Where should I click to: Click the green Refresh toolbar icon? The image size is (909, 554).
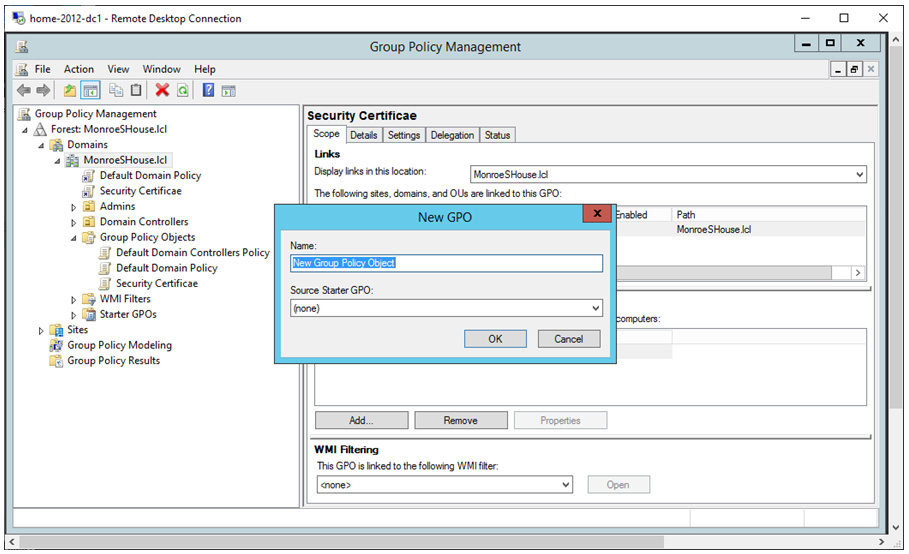(x=183, y=91)
